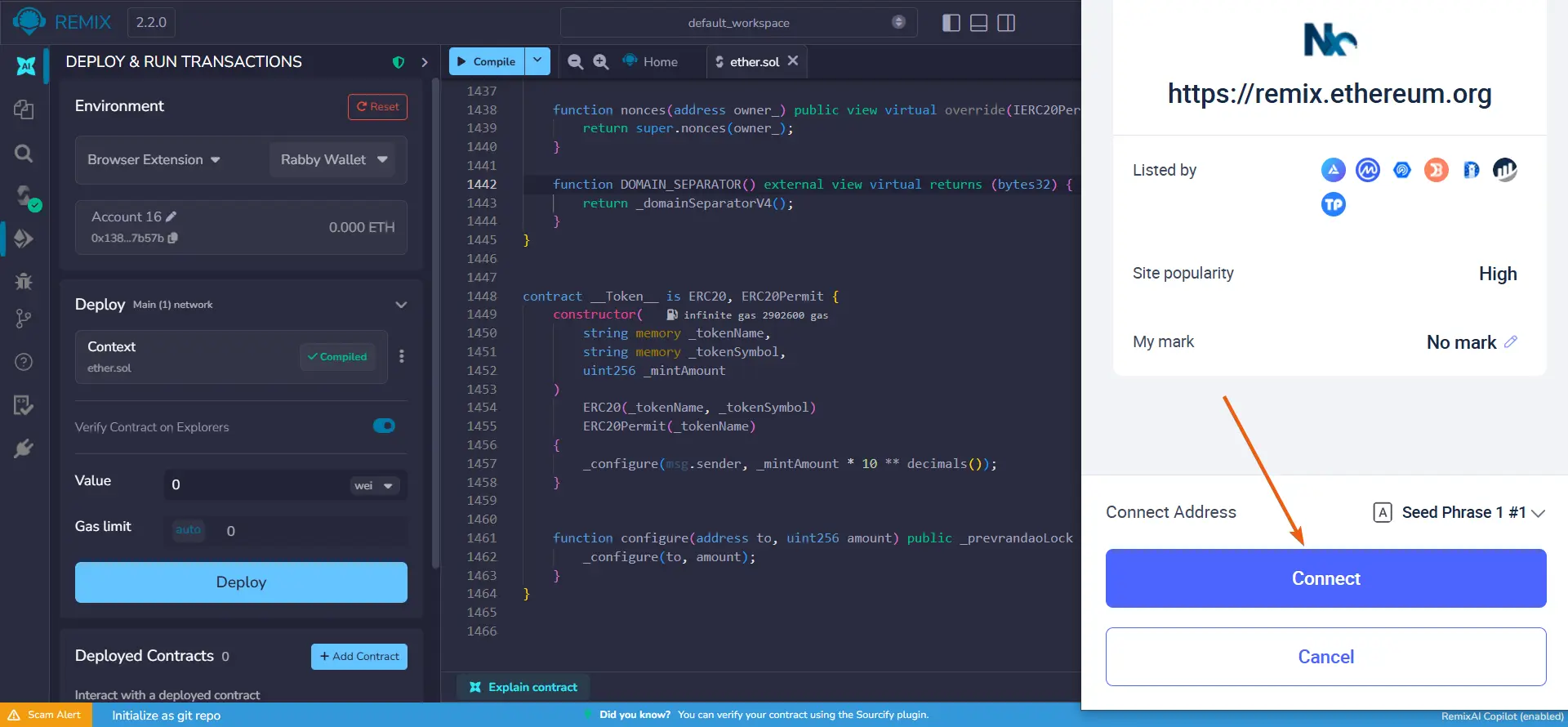Collapse the Deploy section chevron
The height and width of the screenshot is (727, 1568).
coord(401,305)
